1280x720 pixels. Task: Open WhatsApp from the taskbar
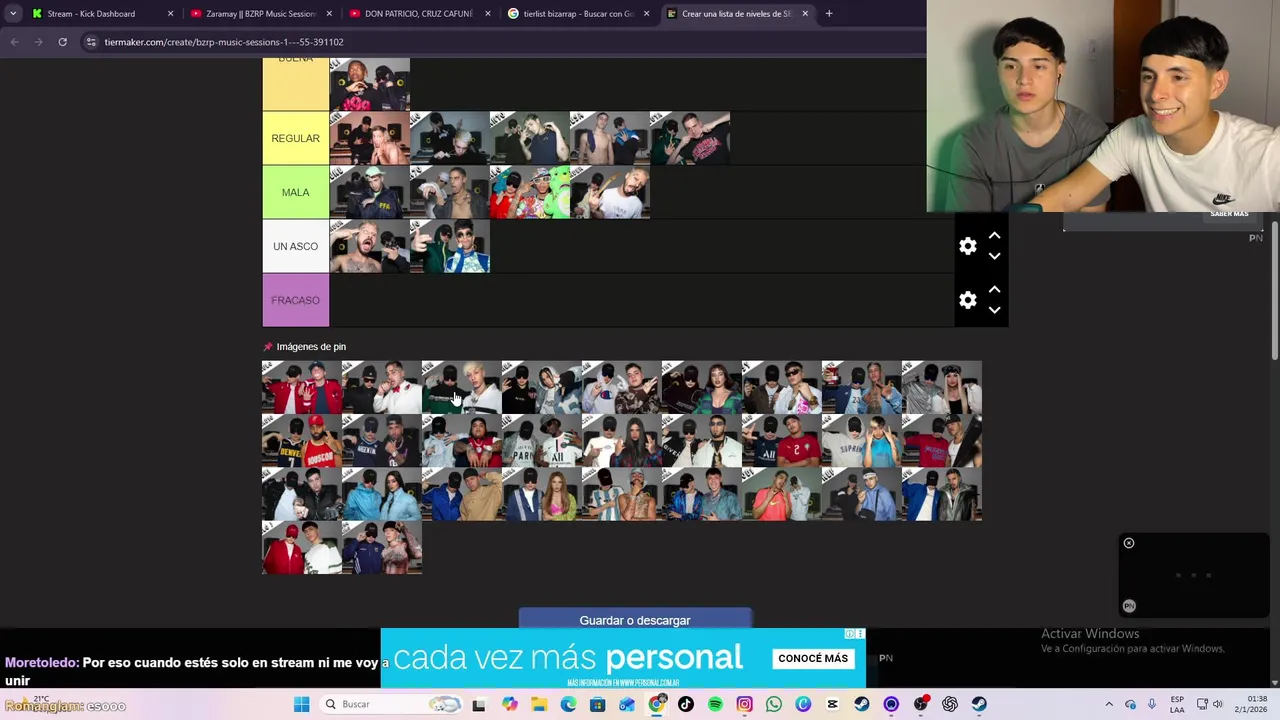tap(774, 704)
